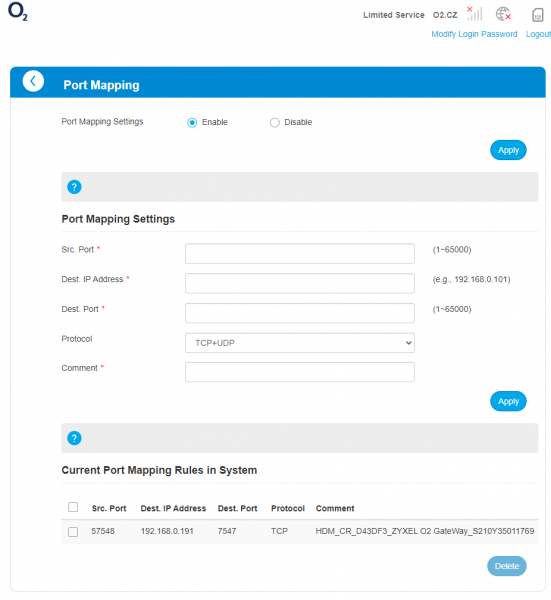The image size is (551, 600).
Task: Open help icon above Current Port Mapping Rules
Action: [x=74, y=438]
